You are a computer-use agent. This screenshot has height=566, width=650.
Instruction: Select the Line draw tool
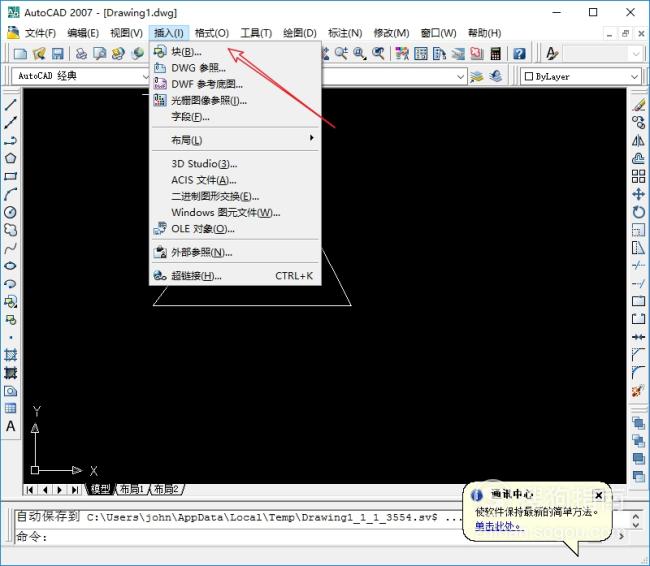(x=10, y=104)
